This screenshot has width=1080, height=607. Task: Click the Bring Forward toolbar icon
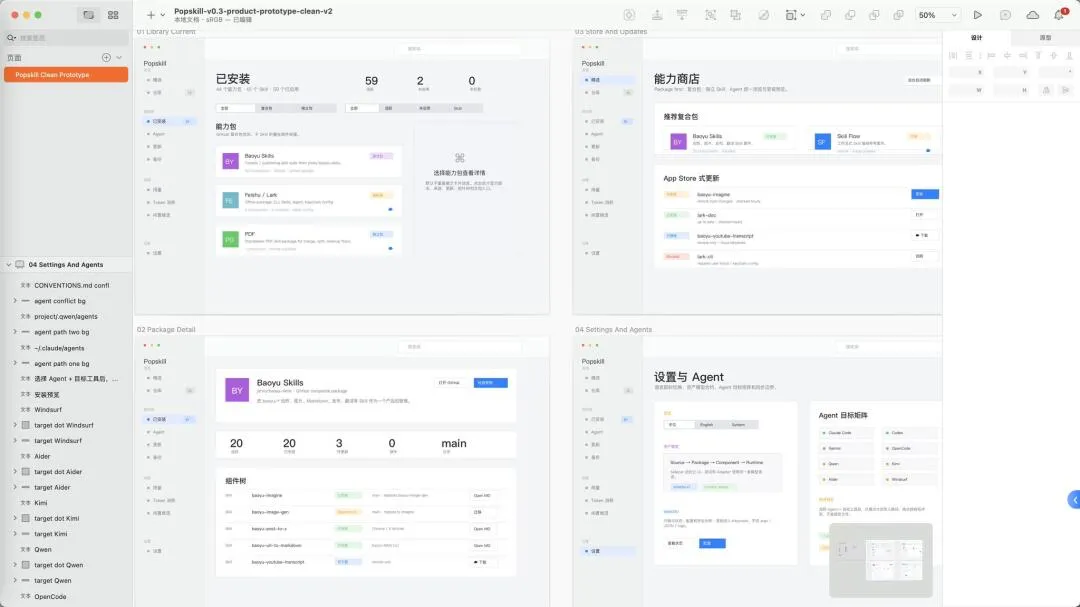coord(657,14)
